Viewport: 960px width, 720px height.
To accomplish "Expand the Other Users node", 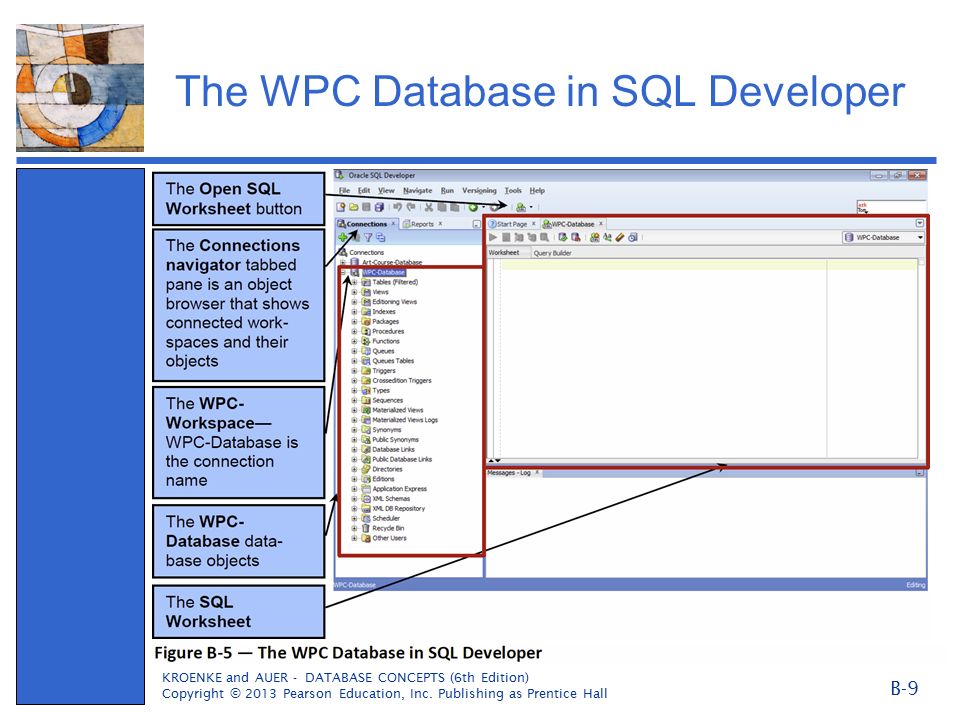I will [x=354, y=538].
